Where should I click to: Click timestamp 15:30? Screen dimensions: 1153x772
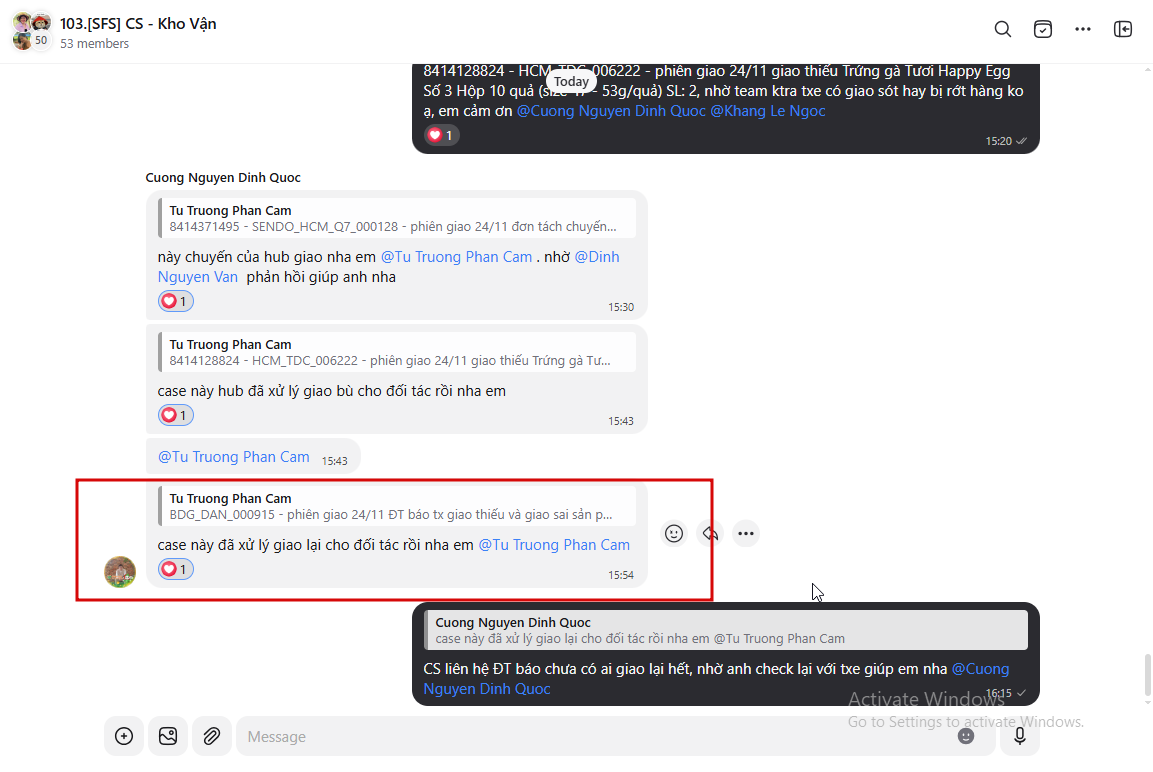(621, 307)
